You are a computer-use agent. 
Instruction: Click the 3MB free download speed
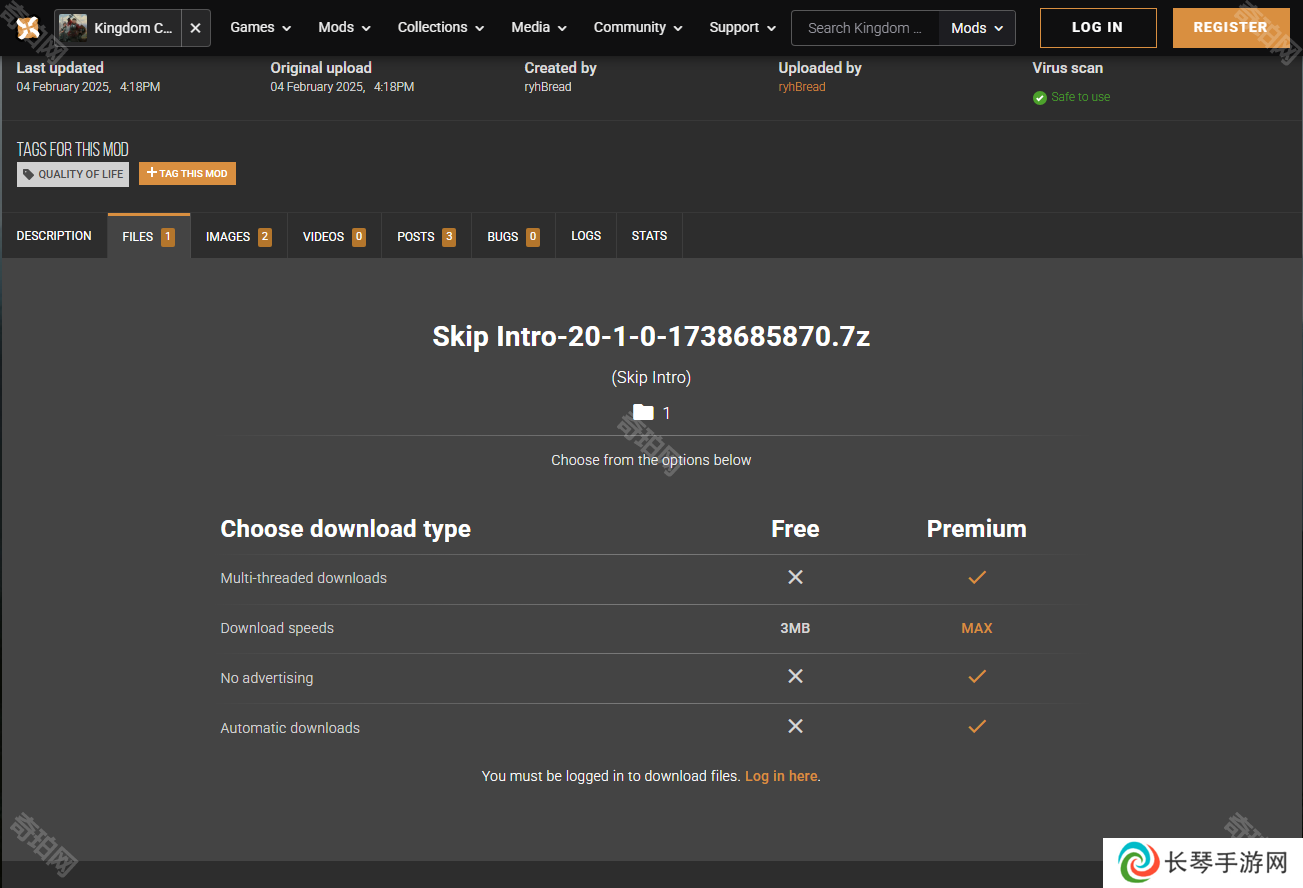coord(795,628)
